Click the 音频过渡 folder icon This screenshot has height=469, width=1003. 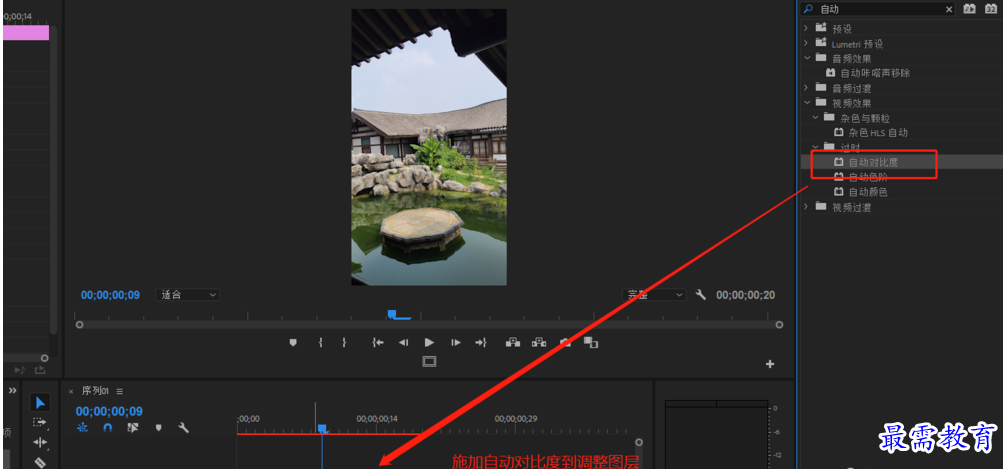pos(821,88)
